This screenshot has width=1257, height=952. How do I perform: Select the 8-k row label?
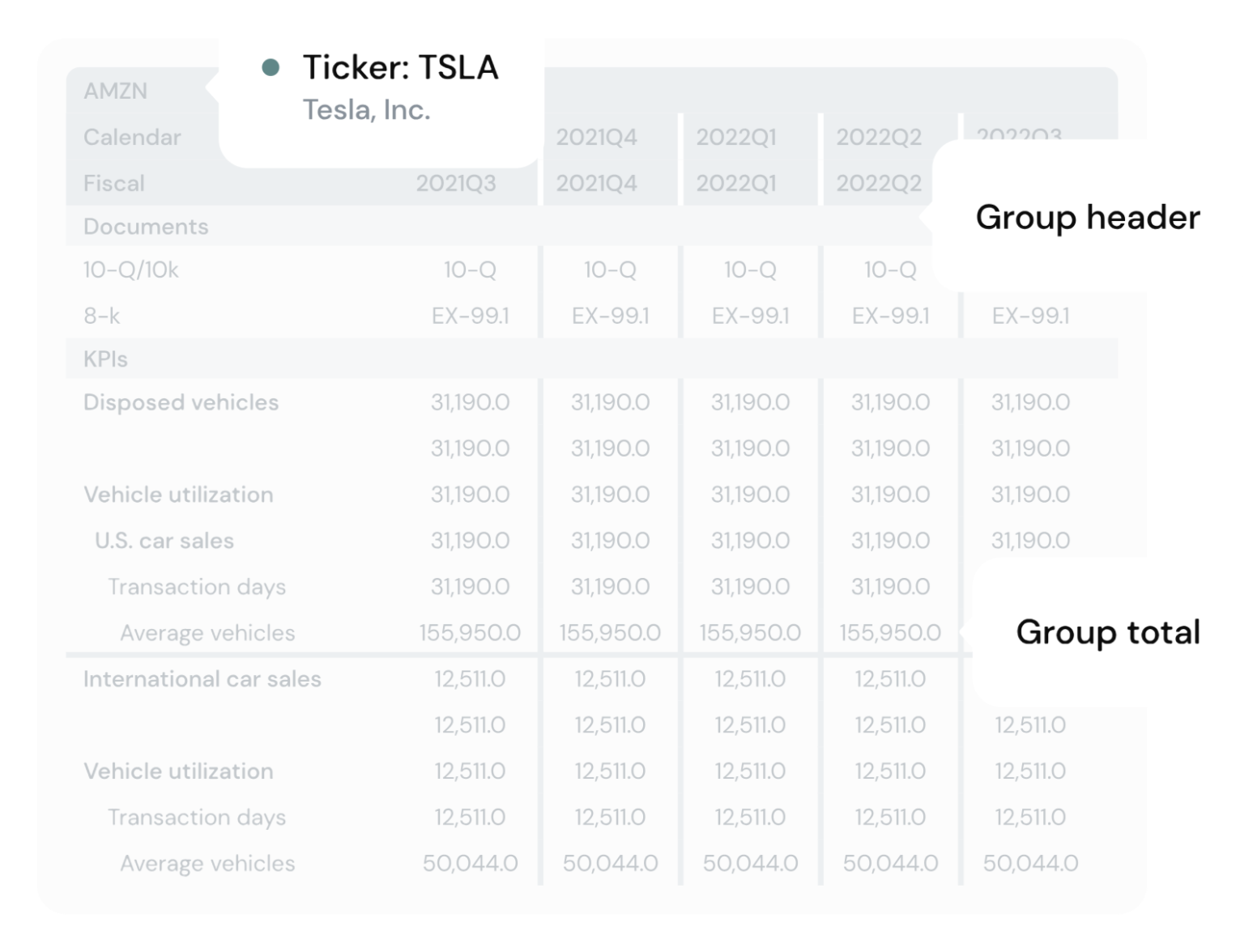(x=102, y=316)
